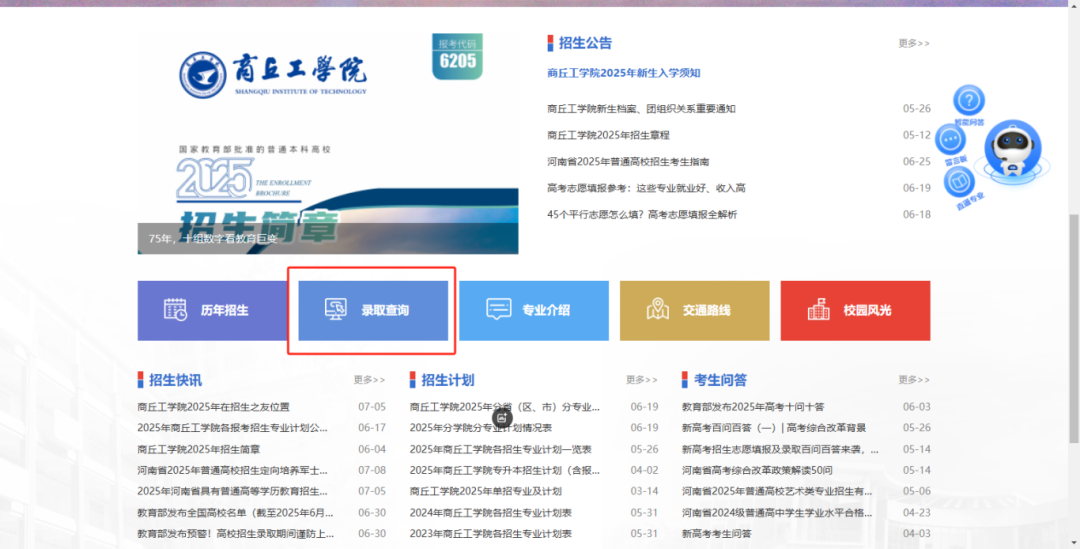Open 教育部发布全国高校名单 news item
The width and height of the screenshot is (1080, 549).
(x=235, y=512)
